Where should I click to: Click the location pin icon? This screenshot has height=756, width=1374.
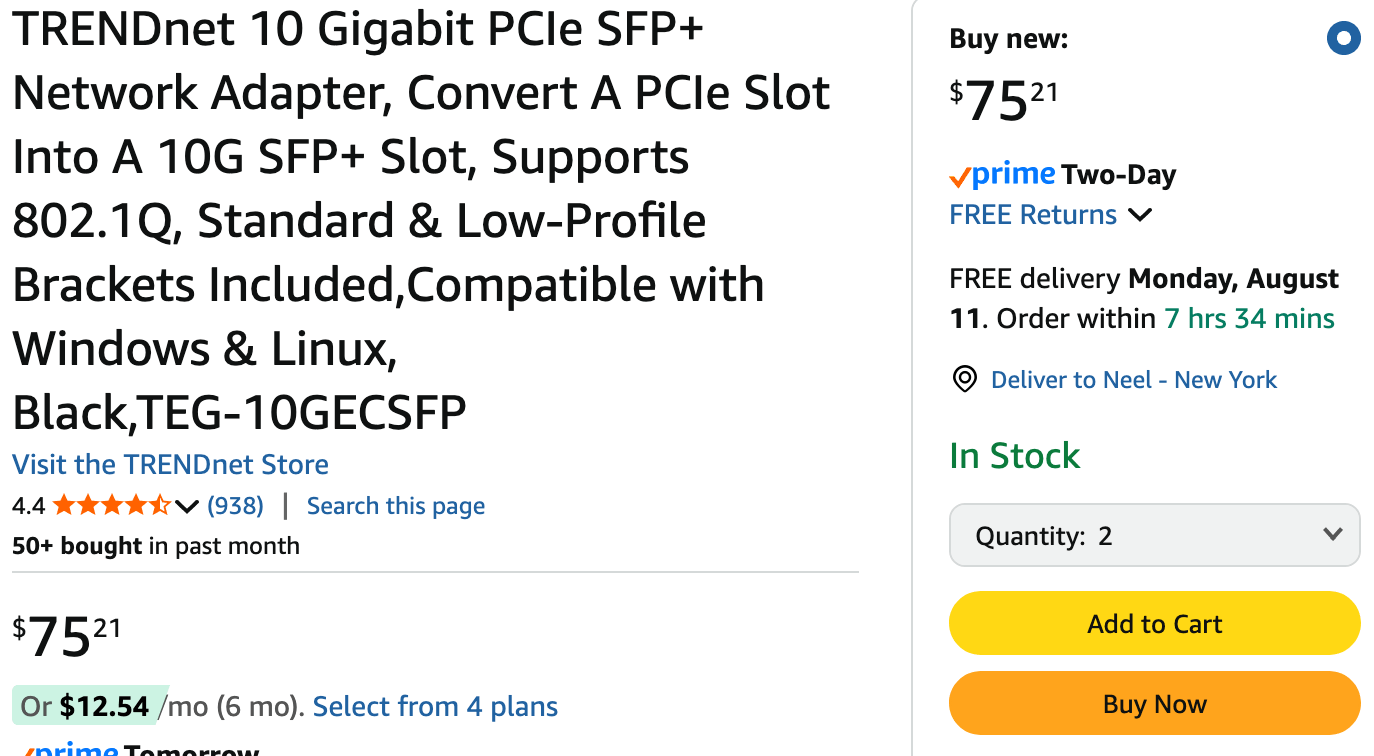tap(964, 380)
